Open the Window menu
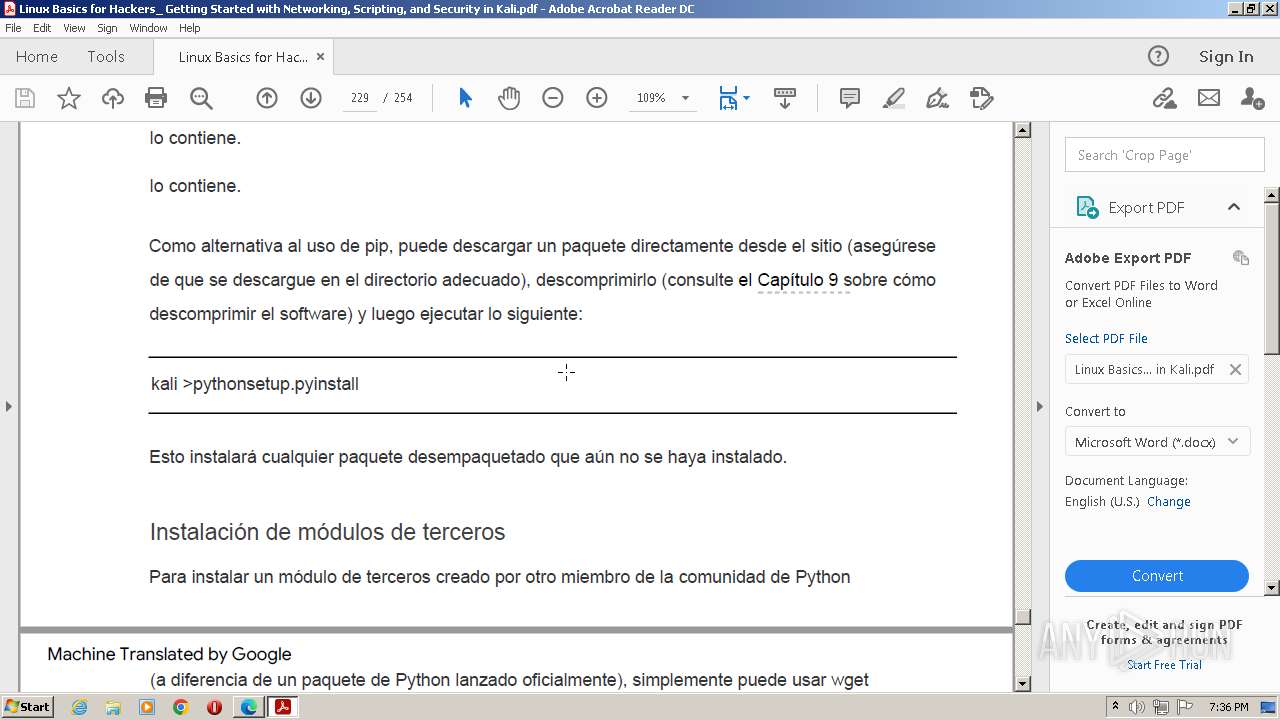This screenshot has width=1280, height=720. [x=148, y=28]
